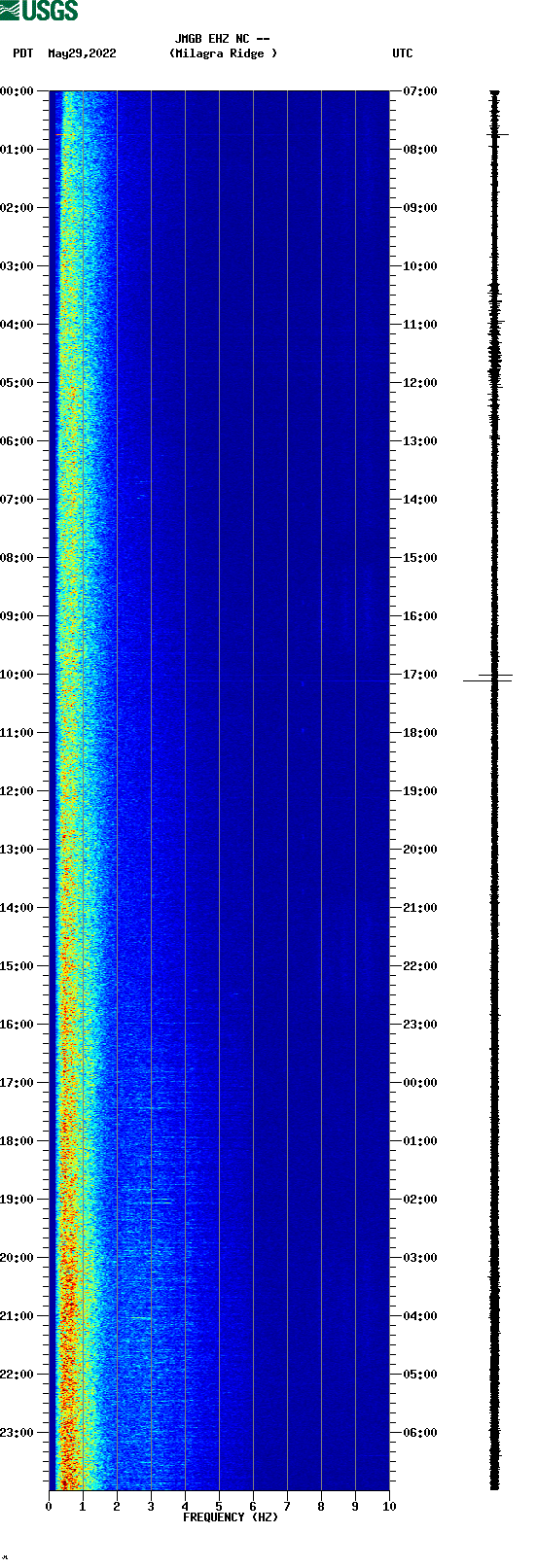537x1568 pixels.
Task: Click the 20:00 UTC time label
Action: point(420,850)
